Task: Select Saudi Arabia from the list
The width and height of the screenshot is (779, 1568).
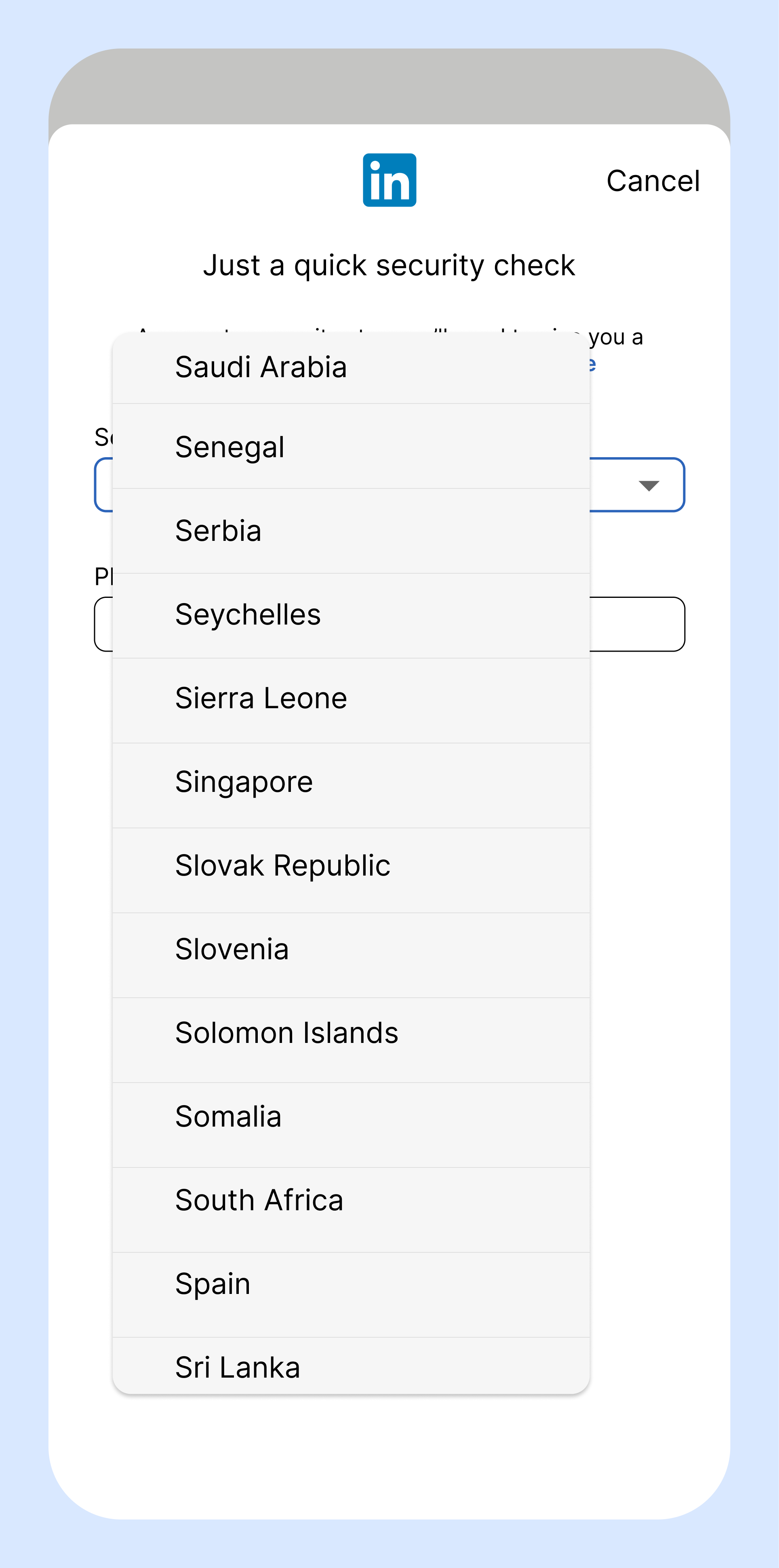Action: 351,368
